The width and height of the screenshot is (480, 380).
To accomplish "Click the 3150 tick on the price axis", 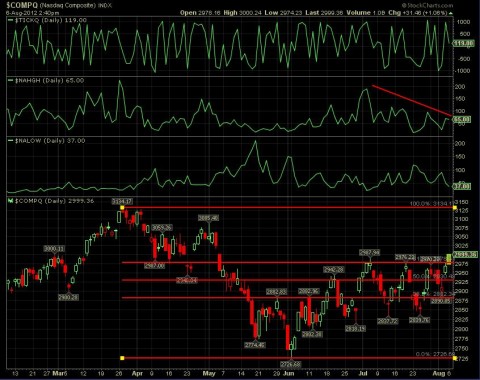I will 462,202.
